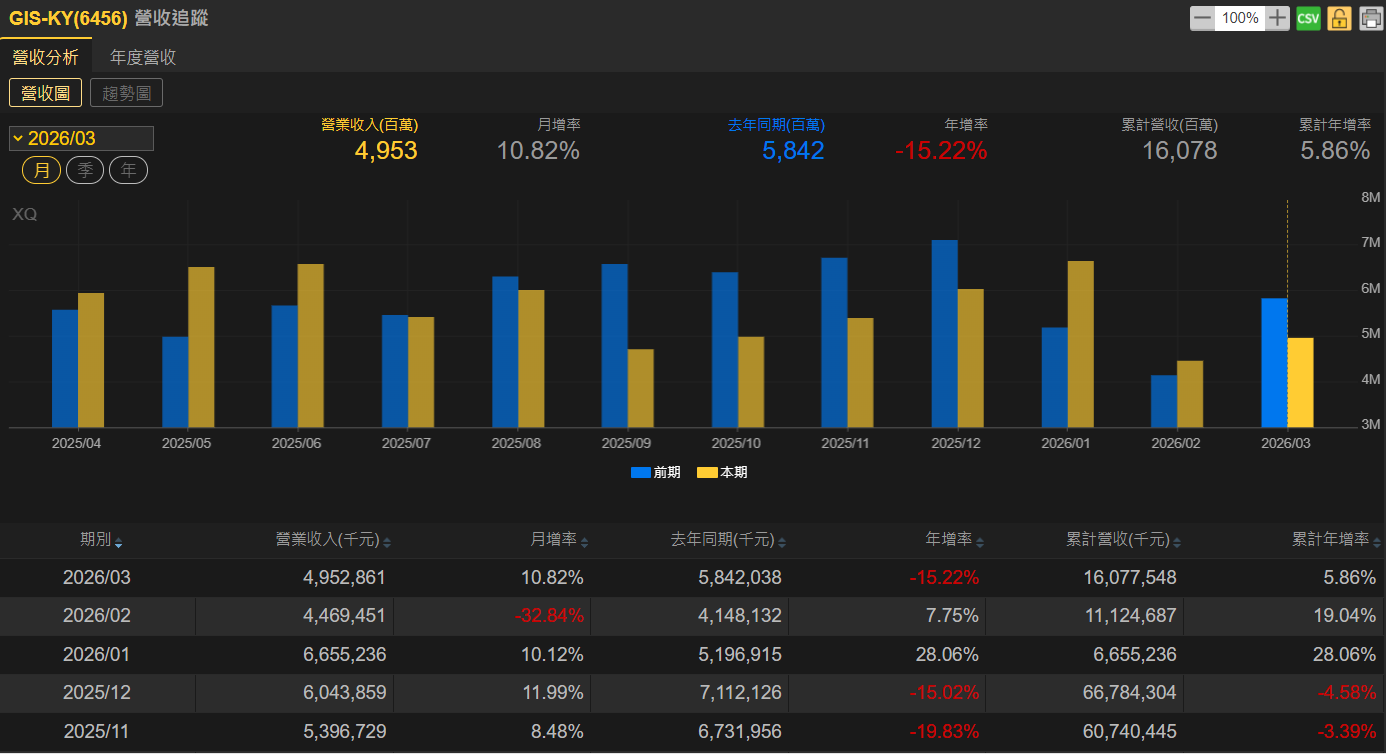
Task: Click the zoom out minus button
Action: tap(1202, 18)
